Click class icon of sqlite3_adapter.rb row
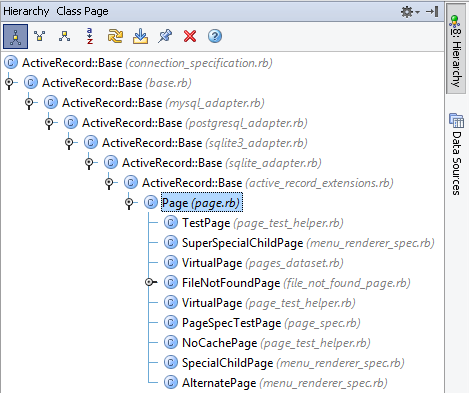Viewport: 469px width, 393px height. tap(91, 142)
